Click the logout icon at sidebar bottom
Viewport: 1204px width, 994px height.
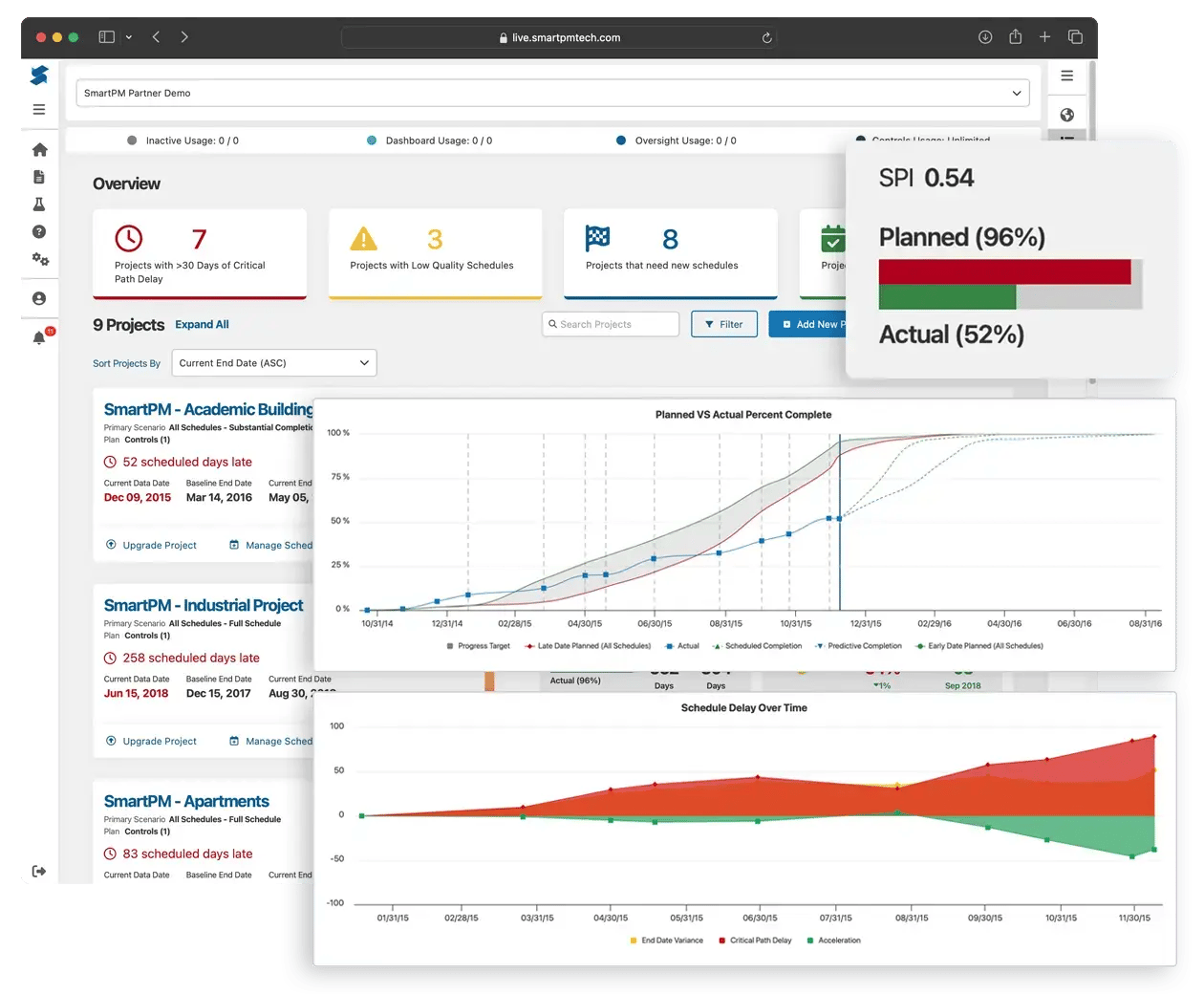point(39,871)
